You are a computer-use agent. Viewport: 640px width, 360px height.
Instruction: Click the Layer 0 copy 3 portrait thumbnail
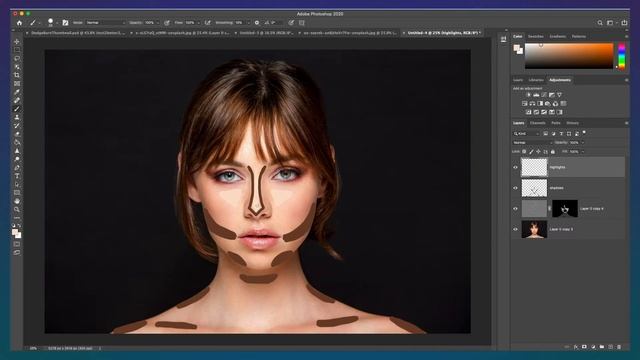[x=534, y=229]
